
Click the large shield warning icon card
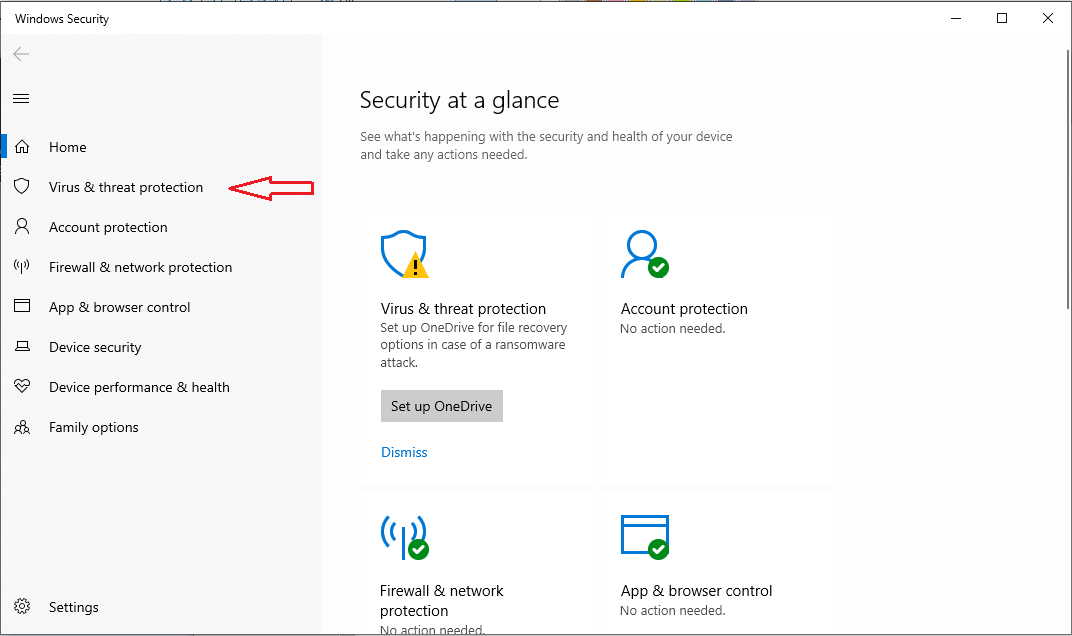405,254
